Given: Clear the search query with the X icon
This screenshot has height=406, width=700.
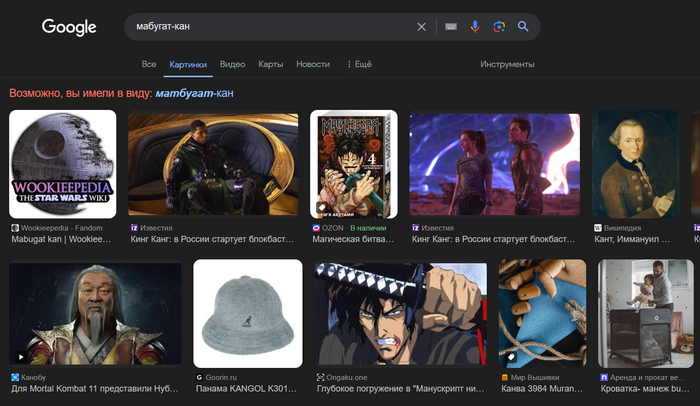Looking at the screenshot, I should click(421, 27).
